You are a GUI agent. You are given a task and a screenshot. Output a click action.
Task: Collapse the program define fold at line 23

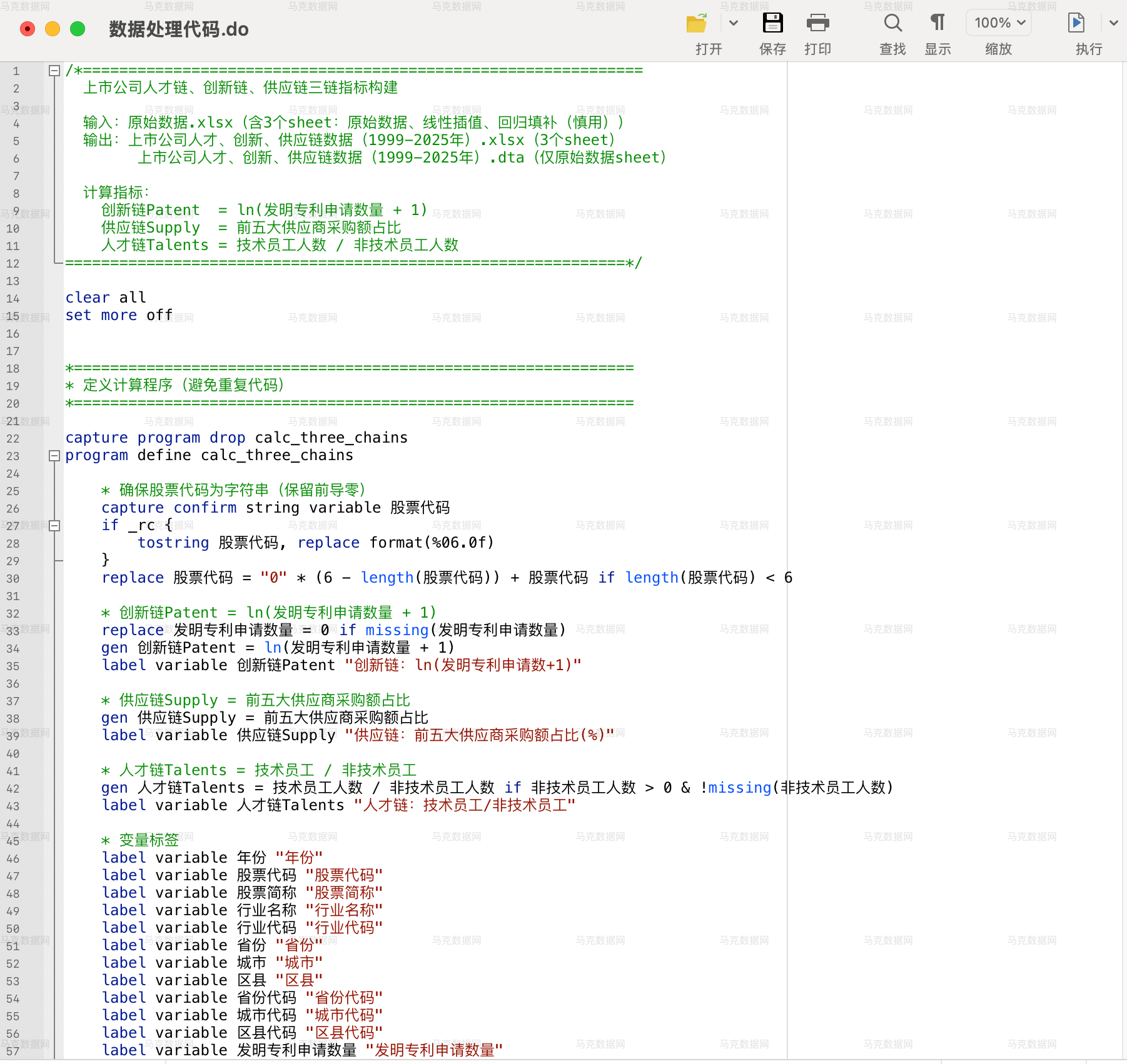54,456
